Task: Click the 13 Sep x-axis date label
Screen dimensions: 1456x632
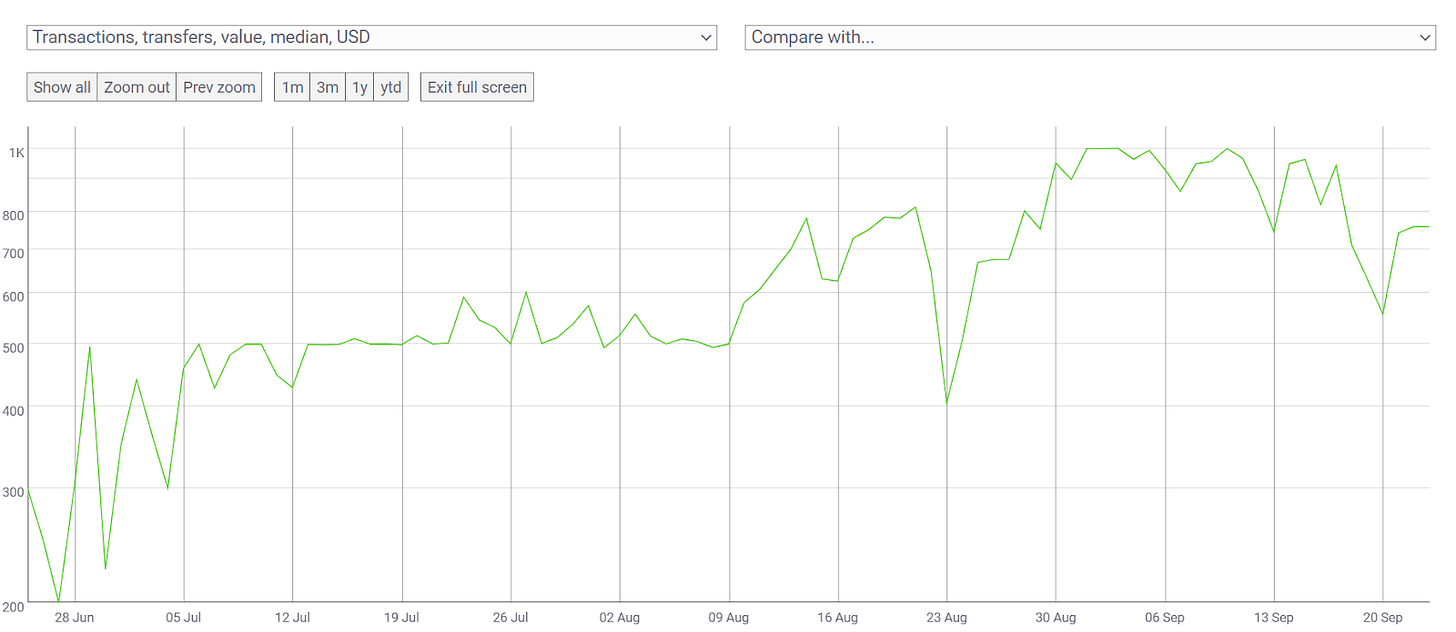Action: pyautogui.click(x=1274, y=618)
